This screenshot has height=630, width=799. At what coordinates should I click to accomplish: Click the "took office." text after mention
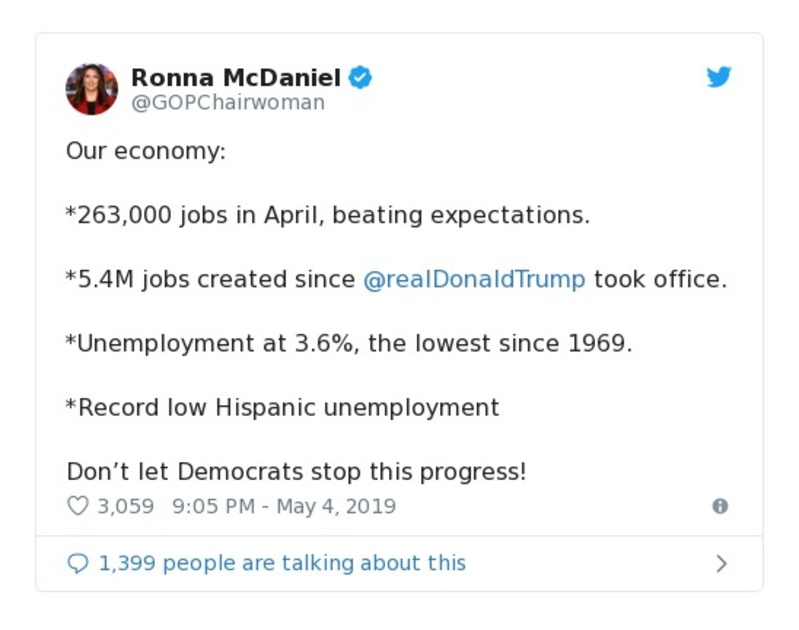tap(660, 279)
